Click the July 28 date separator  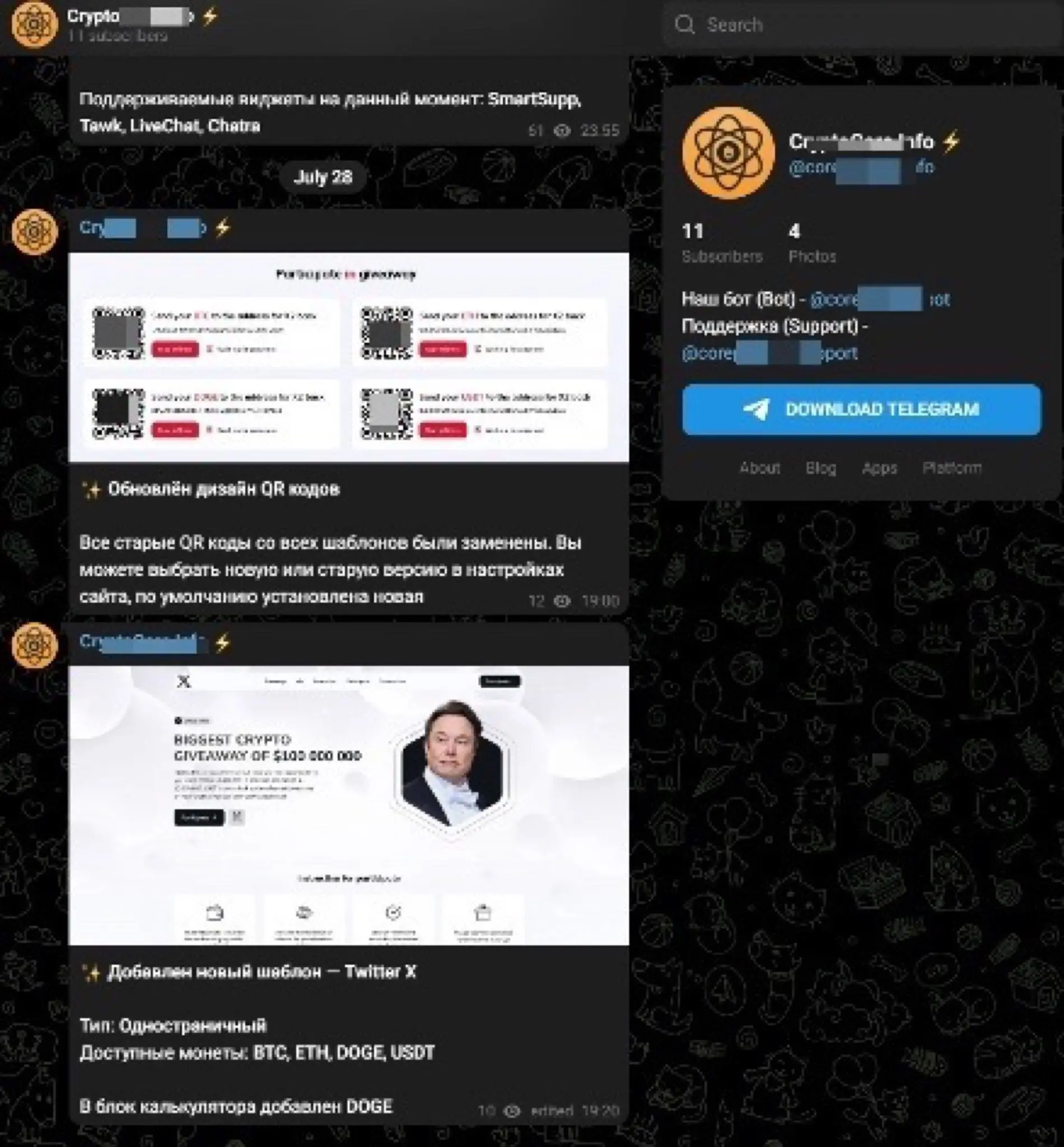pyautogui.click(x=323, y=177)
